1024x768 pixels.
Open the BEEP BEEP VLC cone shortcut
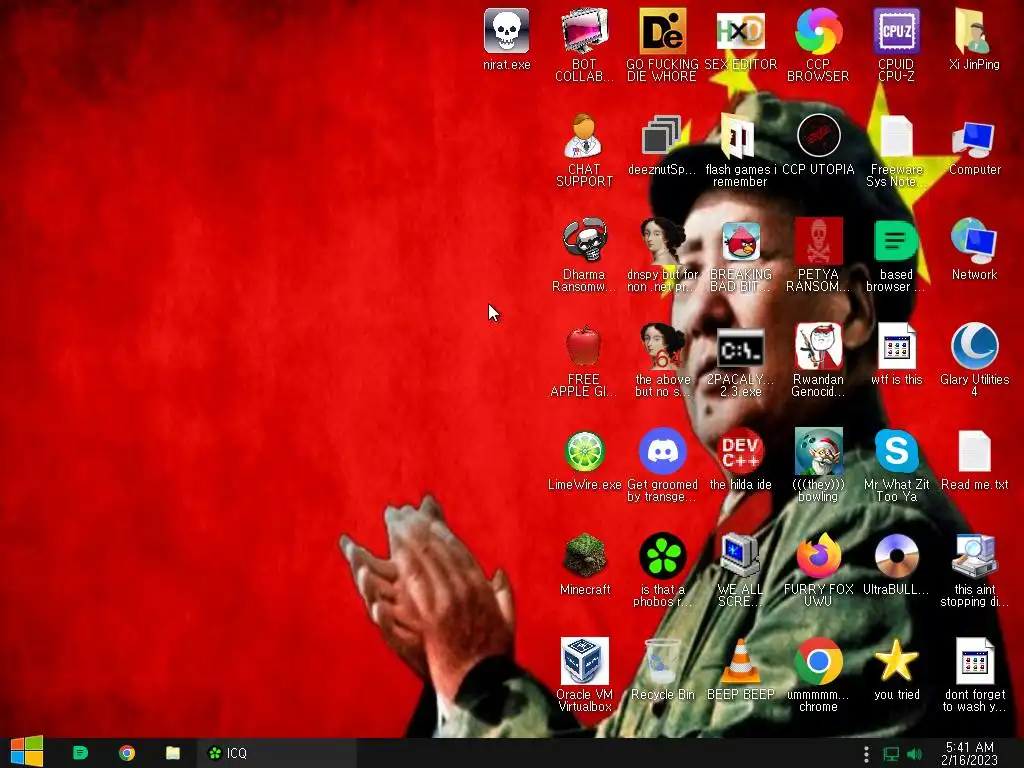click(741, 662)
